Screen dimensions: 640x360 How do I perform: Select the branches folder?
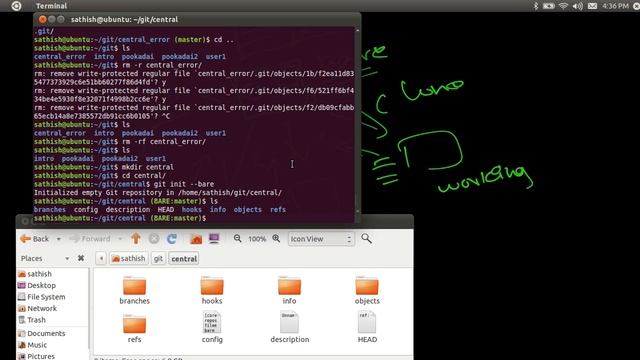tap(134, 290)
